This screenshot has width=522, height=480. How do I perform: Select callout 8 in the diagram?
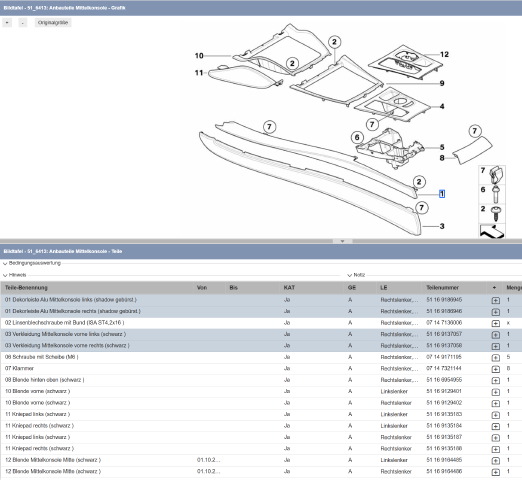[x=442, y=158]
